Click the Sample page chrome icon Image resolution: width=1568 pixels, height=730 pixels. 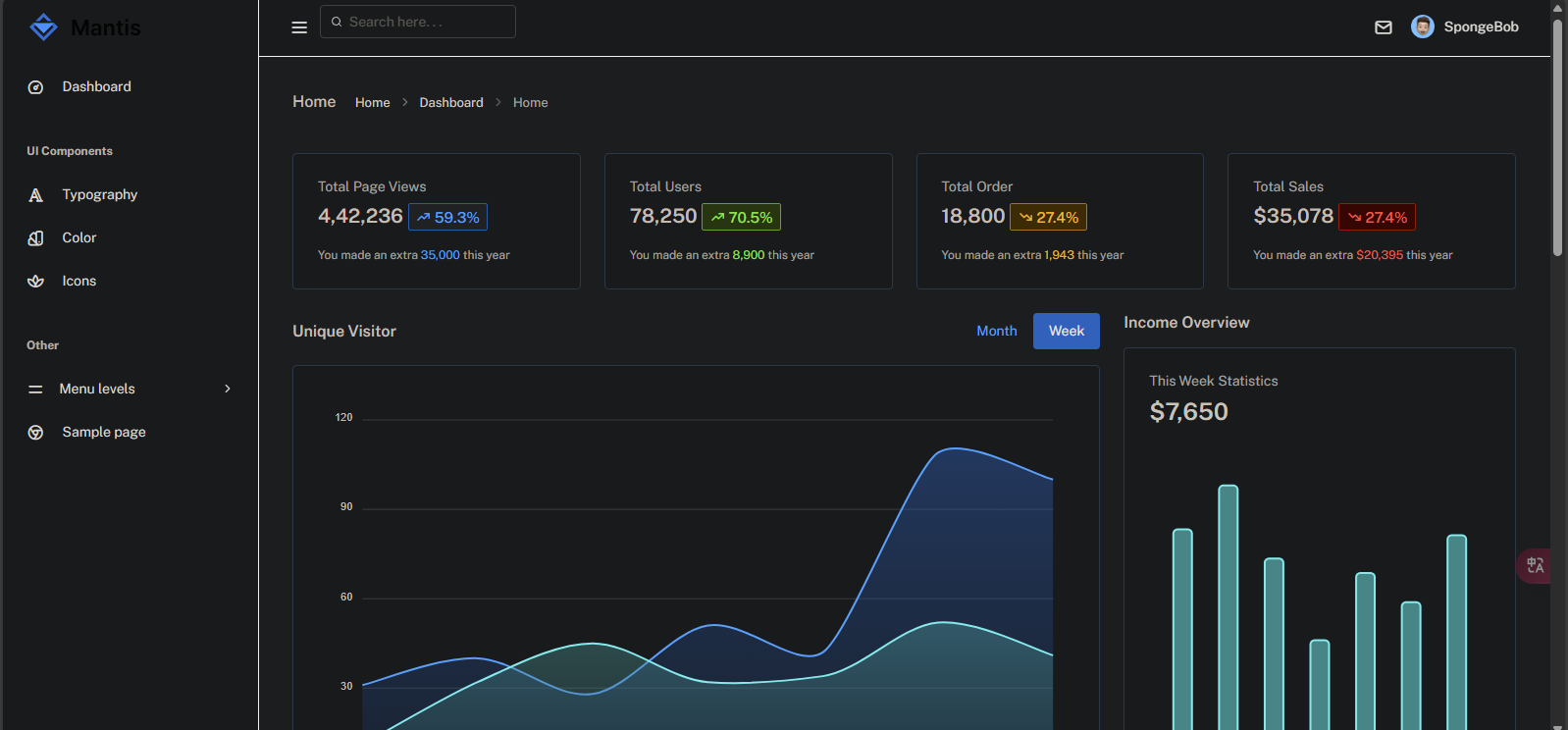(36, 433)
